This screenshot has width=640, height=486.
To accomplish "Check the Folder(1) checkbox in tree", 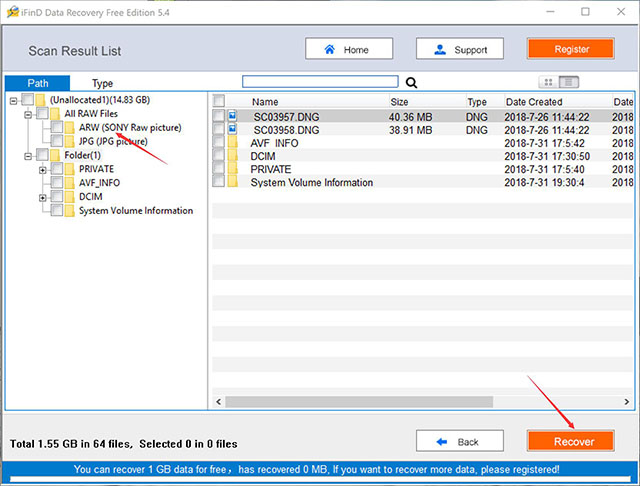I will (42, 155).
